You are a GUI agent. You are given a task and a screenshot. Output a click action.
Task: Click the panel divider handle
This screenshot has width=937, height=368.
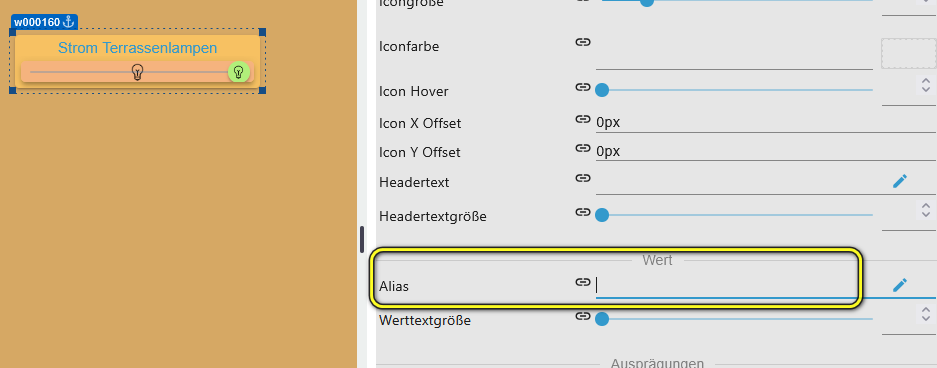click(362, 239)
